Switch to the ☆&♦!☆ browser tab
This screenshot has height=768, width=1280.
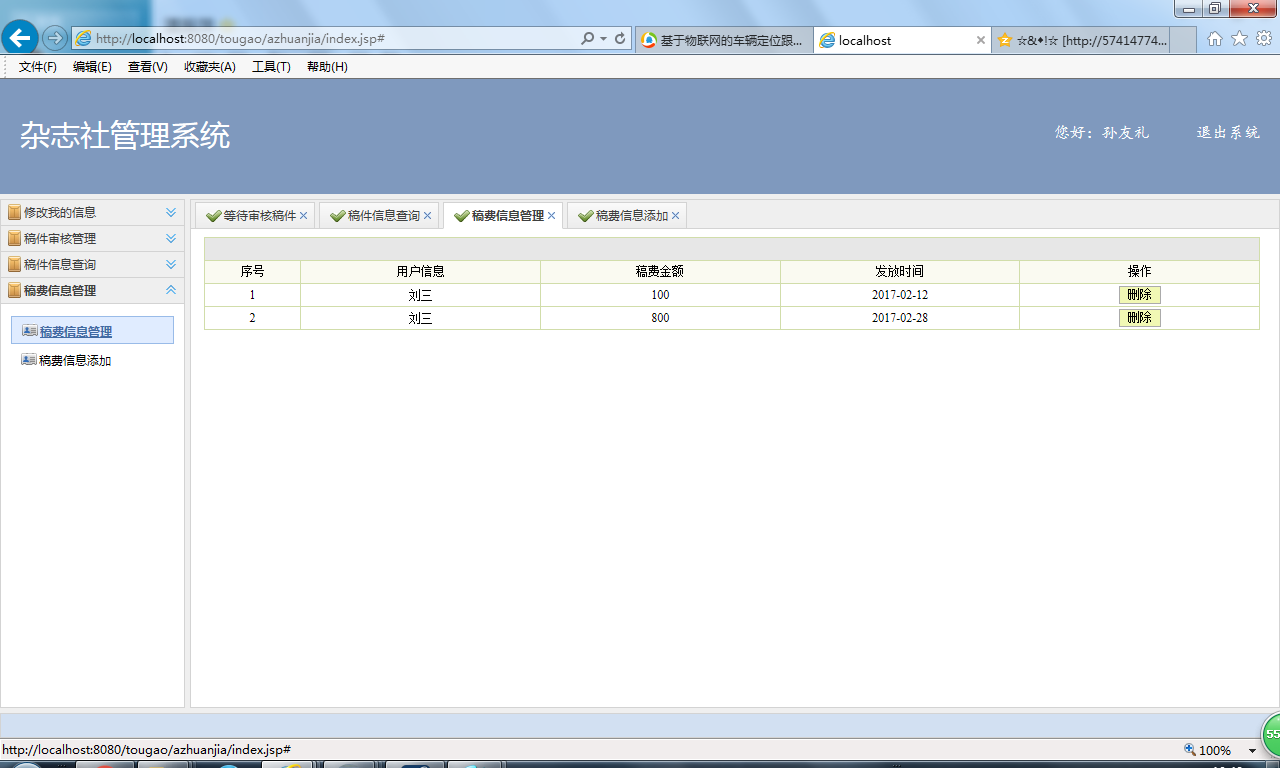(1080, 40)
